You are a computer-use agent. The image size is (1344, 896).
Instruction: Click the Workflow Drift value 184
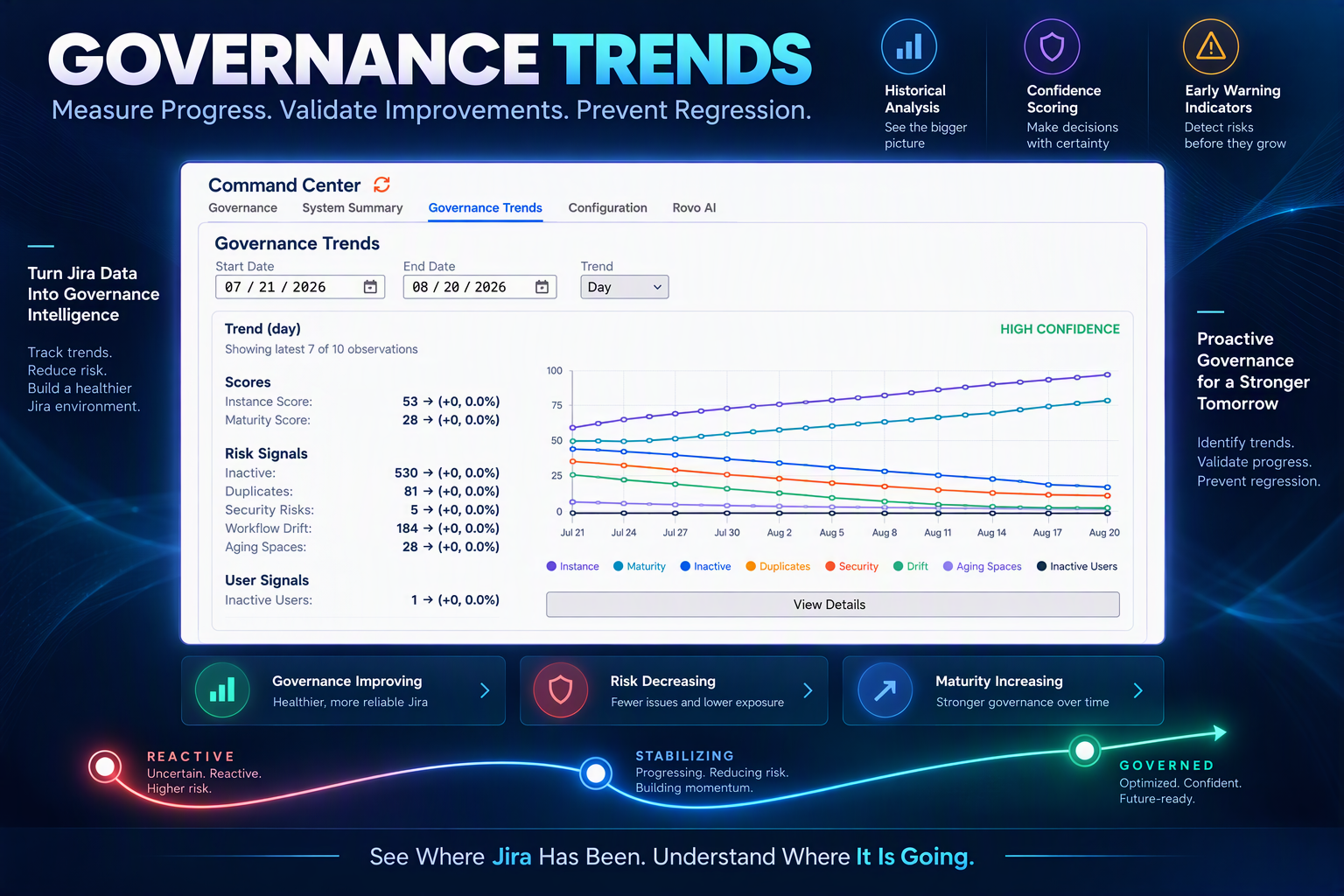pos(407,528)
